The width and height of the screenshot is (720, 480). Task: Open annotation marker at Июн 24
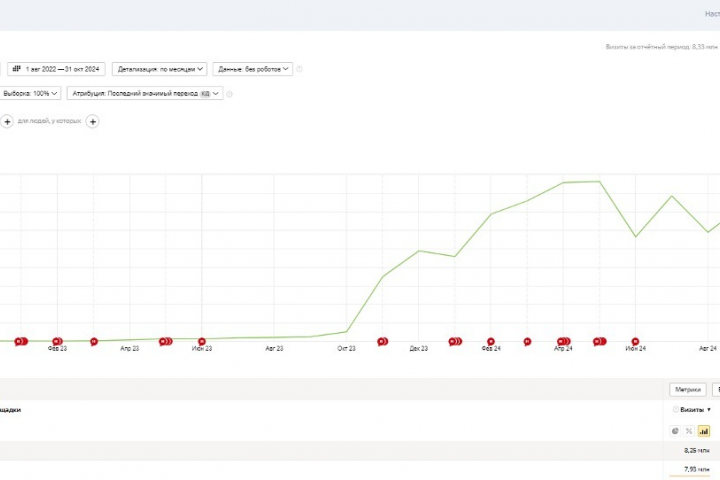point(635,341)
